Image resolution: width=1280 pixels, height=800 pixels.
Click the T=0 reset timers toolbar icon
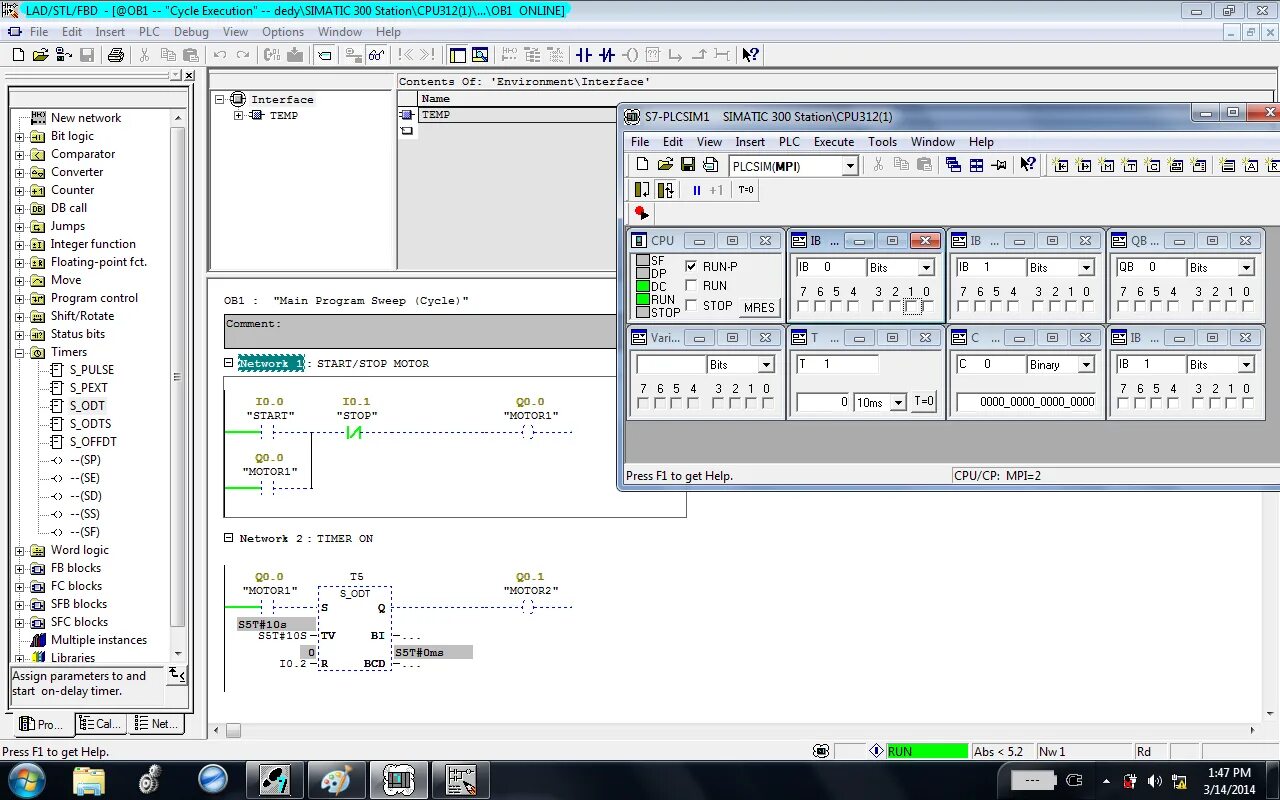point(745,189)
